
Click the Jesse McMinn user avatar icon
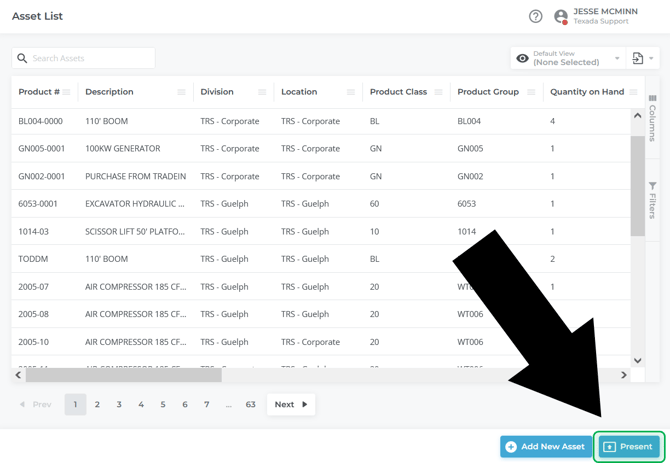561,16
